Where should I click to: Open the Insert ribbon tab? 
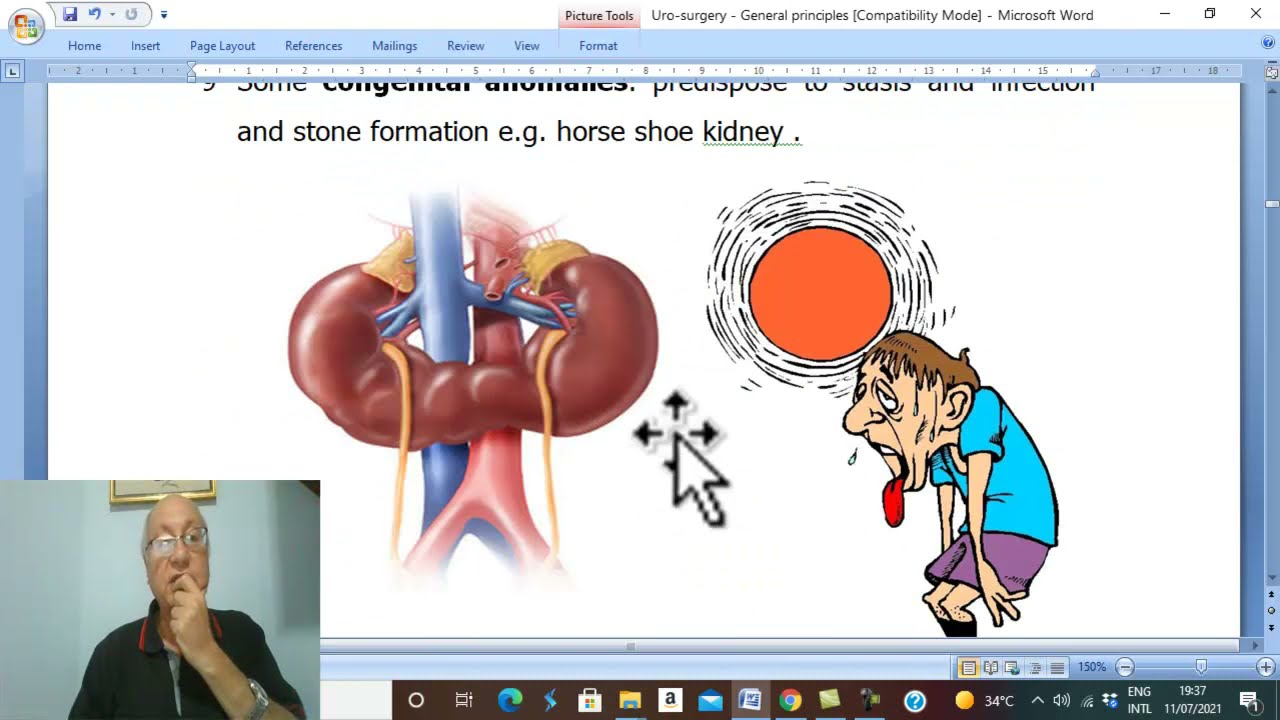[145, 45]
